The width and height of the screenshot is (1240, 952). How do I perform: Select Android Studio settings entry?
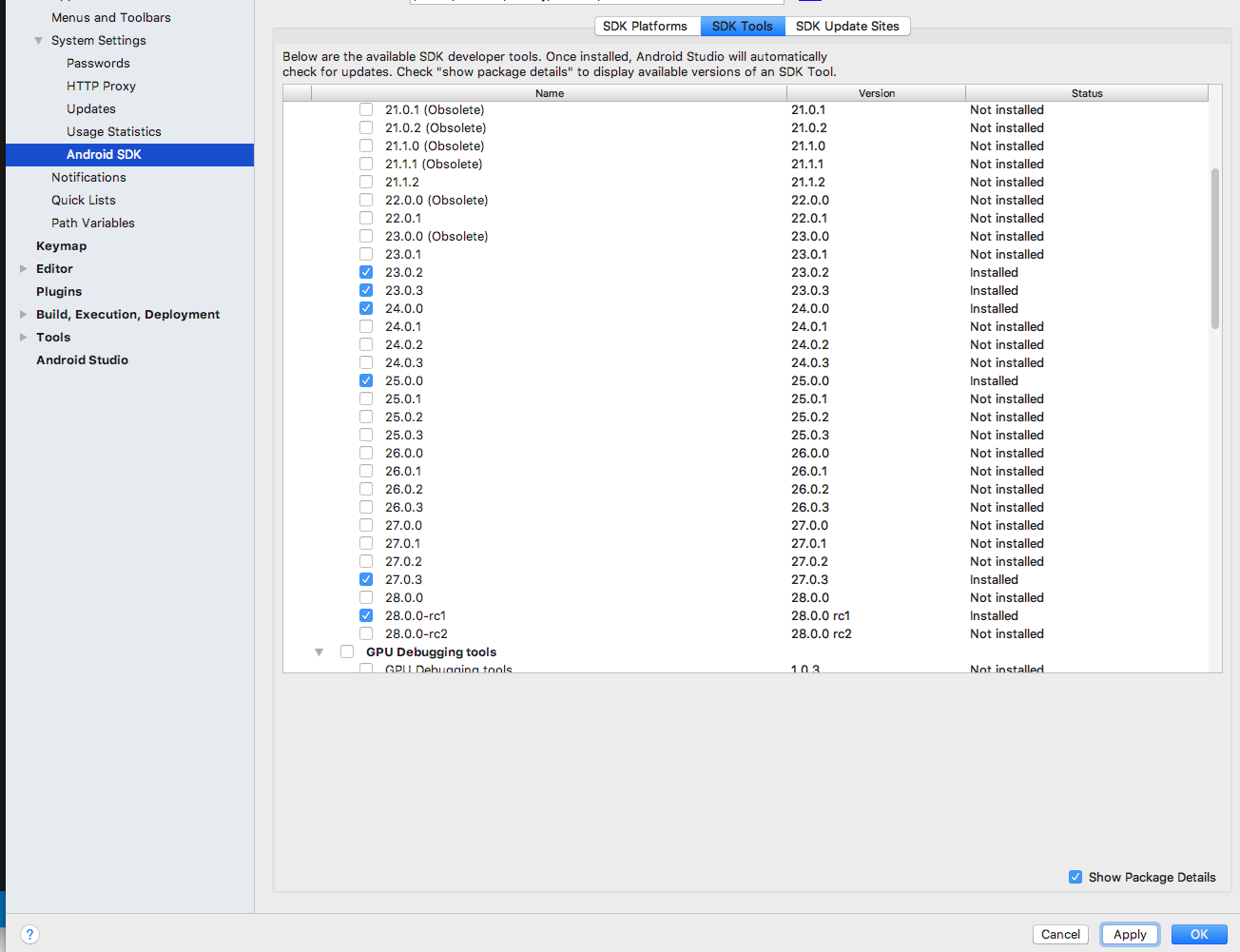tap(82, 359)
